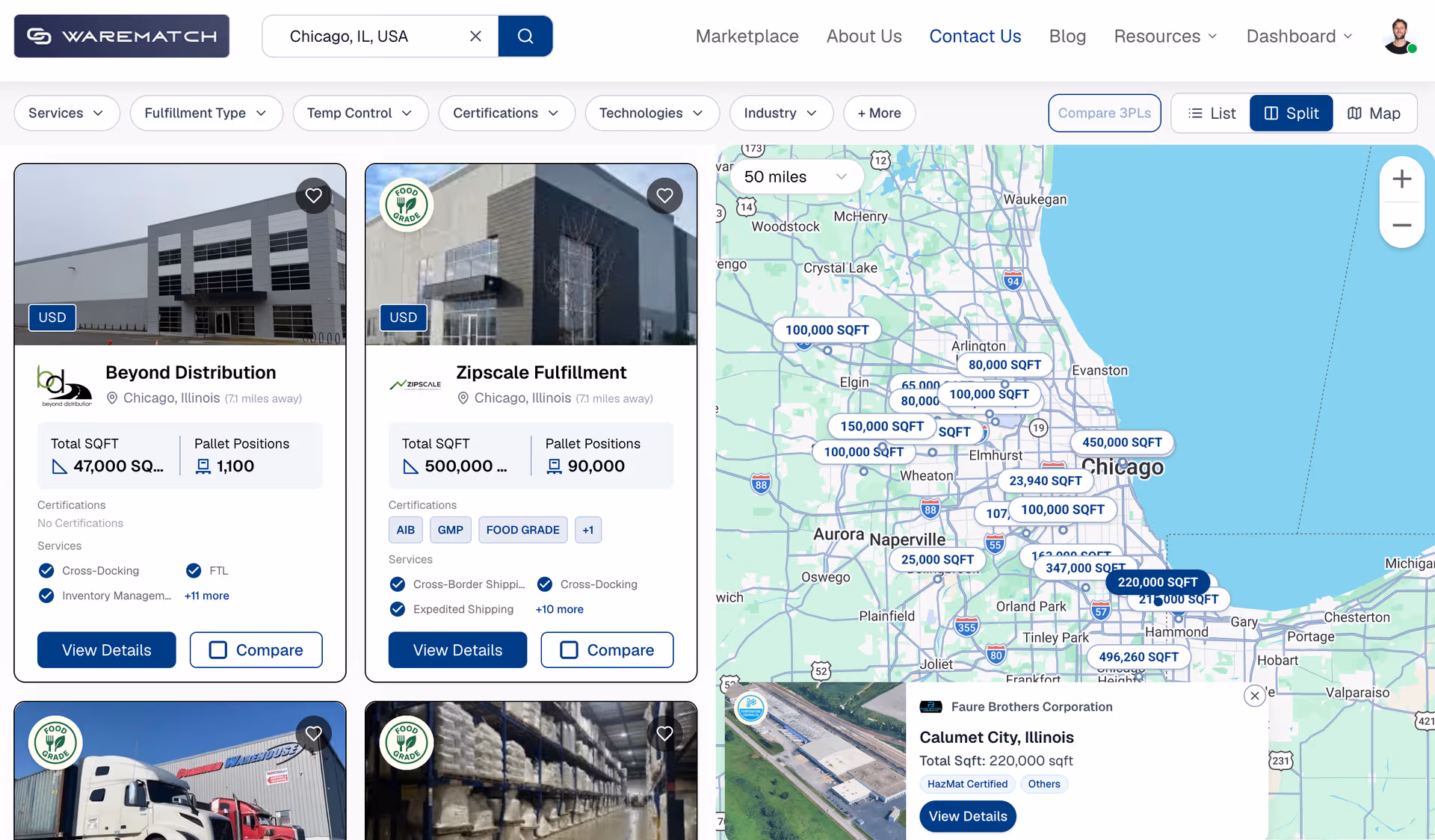View Details for Beyond Distribution
The width and height of the screenshot is (1435, 840).
(107, 650)
